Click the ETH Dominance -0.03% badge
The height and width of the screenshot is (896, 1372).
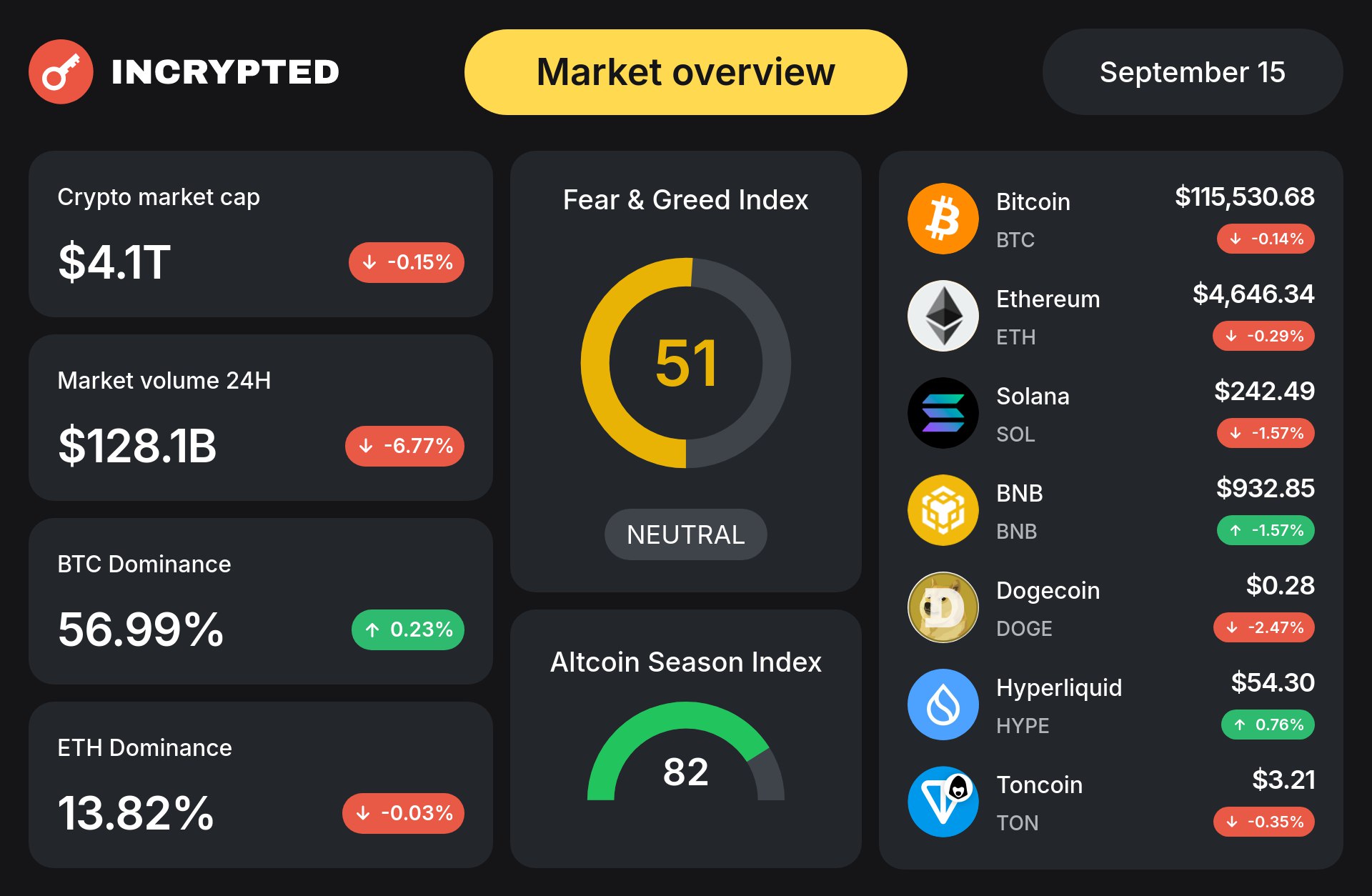[x=404, y=813]
